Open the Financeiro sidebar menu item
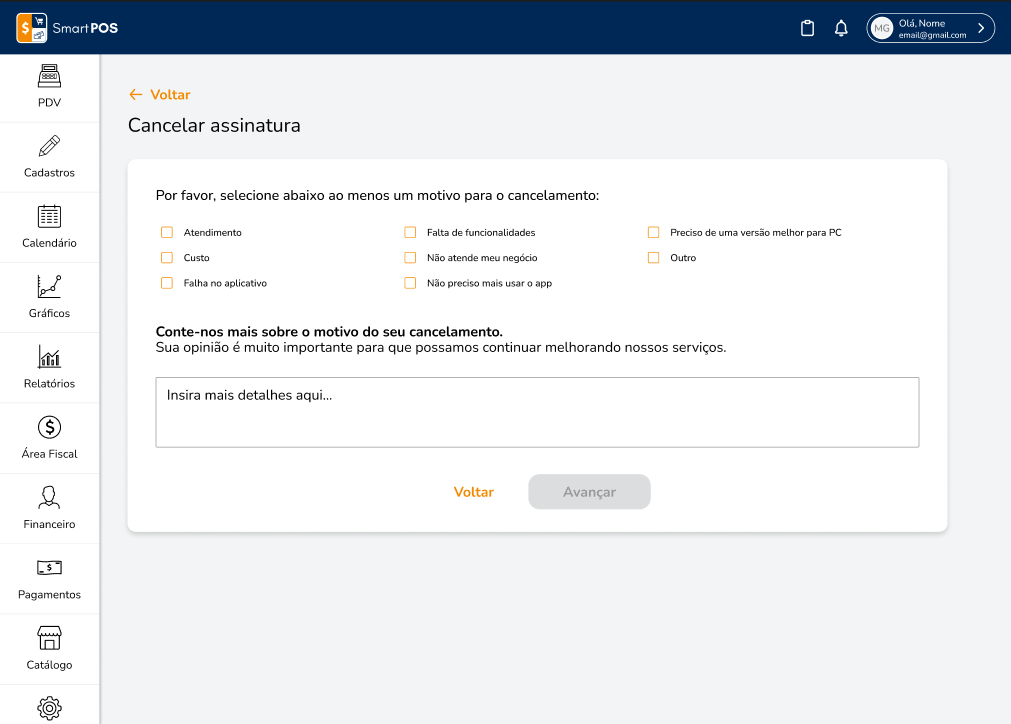The width and height of the screenshot is (1011, 724). (49, 508)
